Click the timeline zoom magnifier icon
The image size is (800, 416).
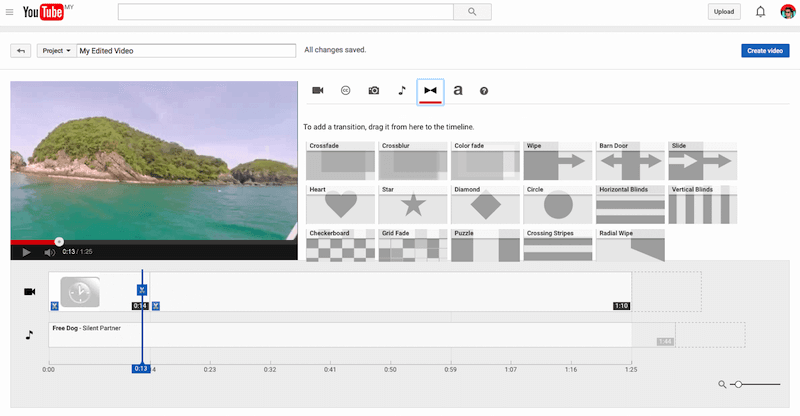[722, 384]
